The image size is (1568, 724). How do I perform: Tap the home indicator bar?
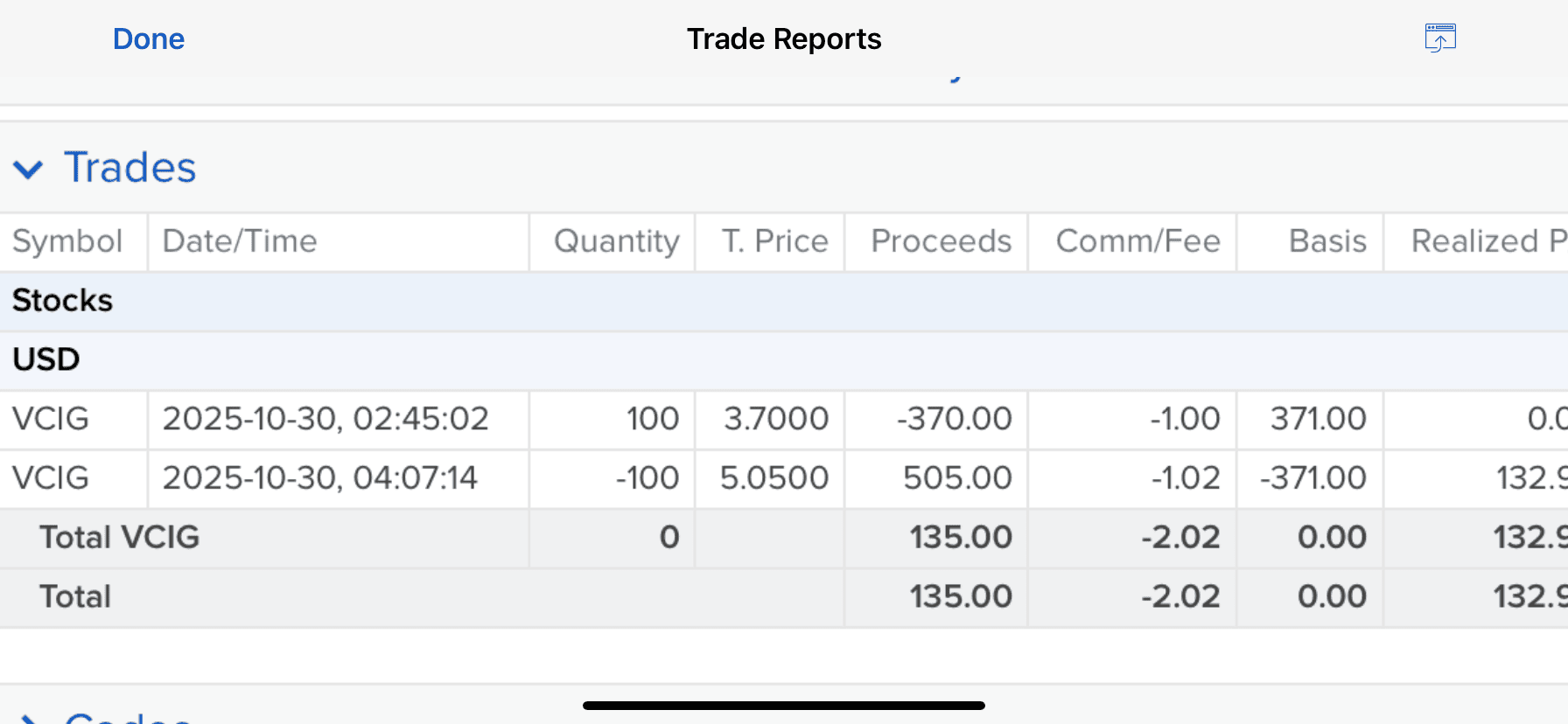pyautogui.click(x=783, y=705)
